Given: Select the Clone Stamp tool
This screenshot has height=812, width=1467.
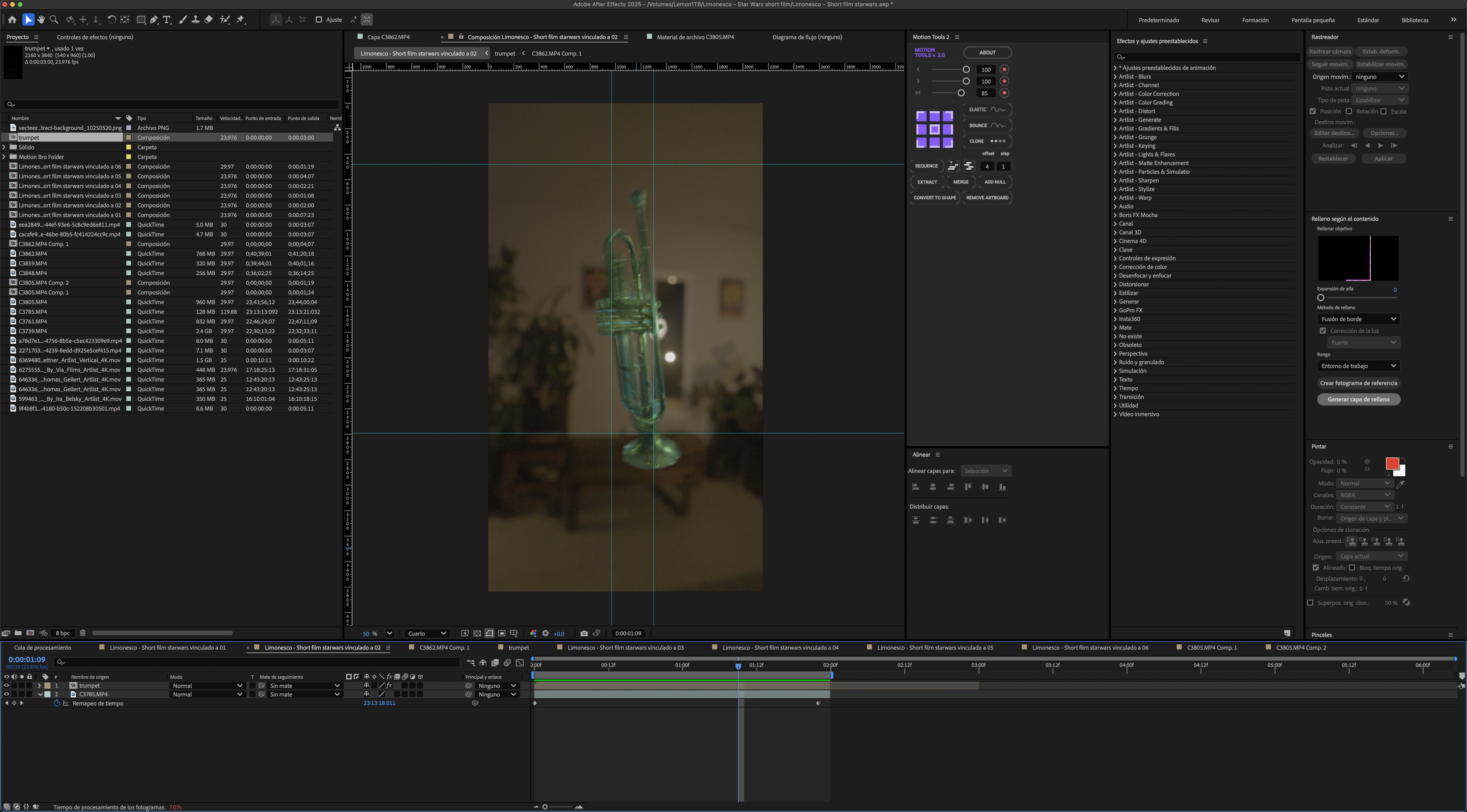Looking at the screenshot, I should (x=195, y=19).
